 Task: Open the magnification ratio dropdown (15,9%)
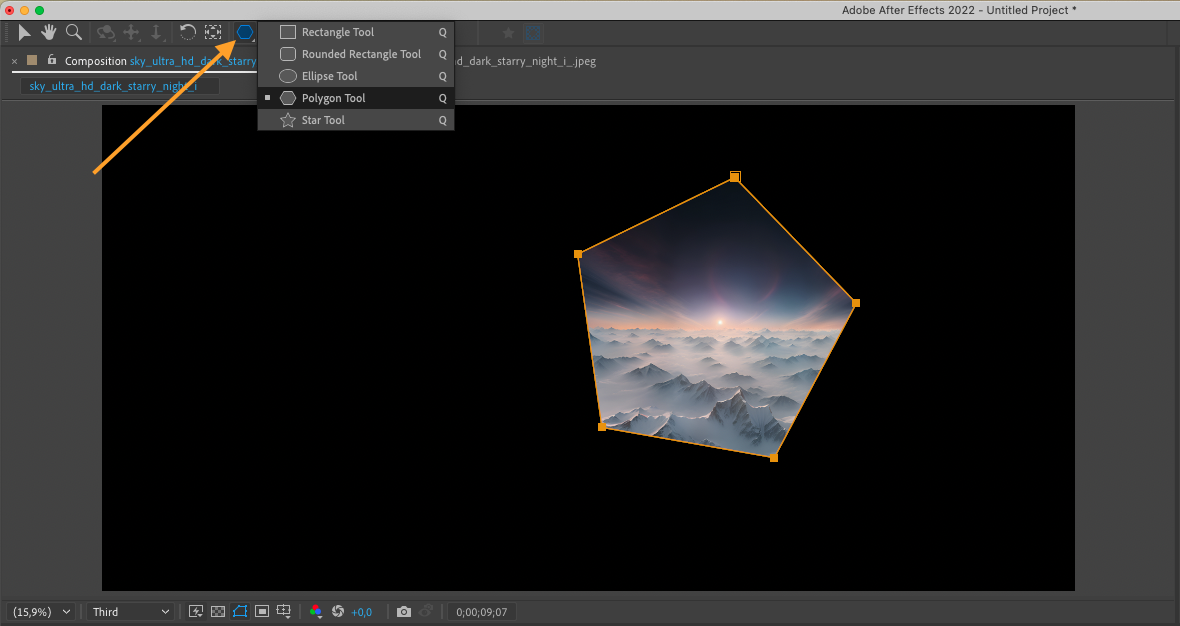tap(41, 612)
